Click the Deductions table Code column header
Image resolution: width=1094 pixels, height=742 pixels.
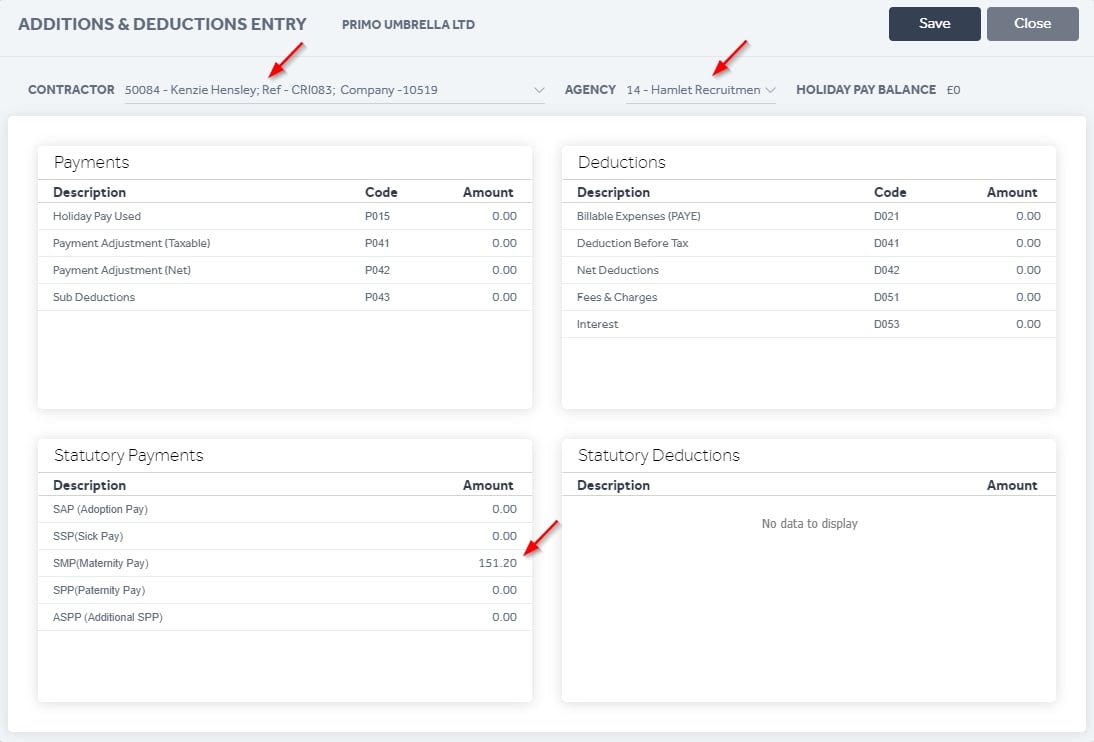(890, 192)
